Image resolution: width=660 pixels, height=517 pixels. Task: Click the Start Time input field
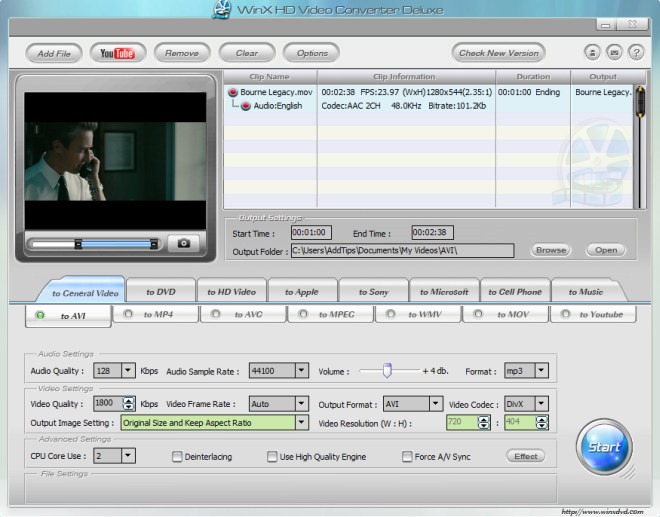coord(311,232)
